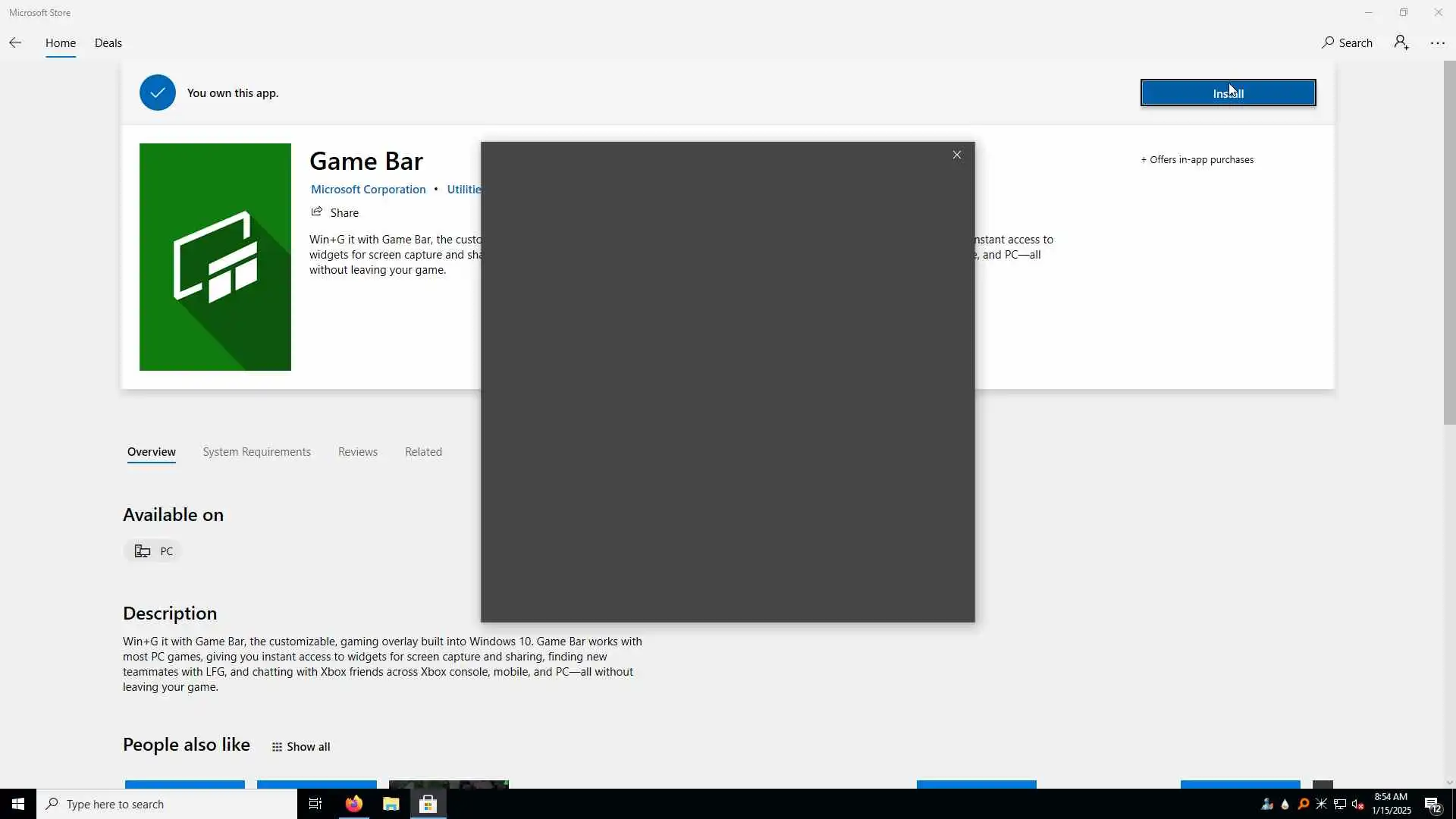1456x819 pixels.
Task: Open the Related tab
Action: 423,452
